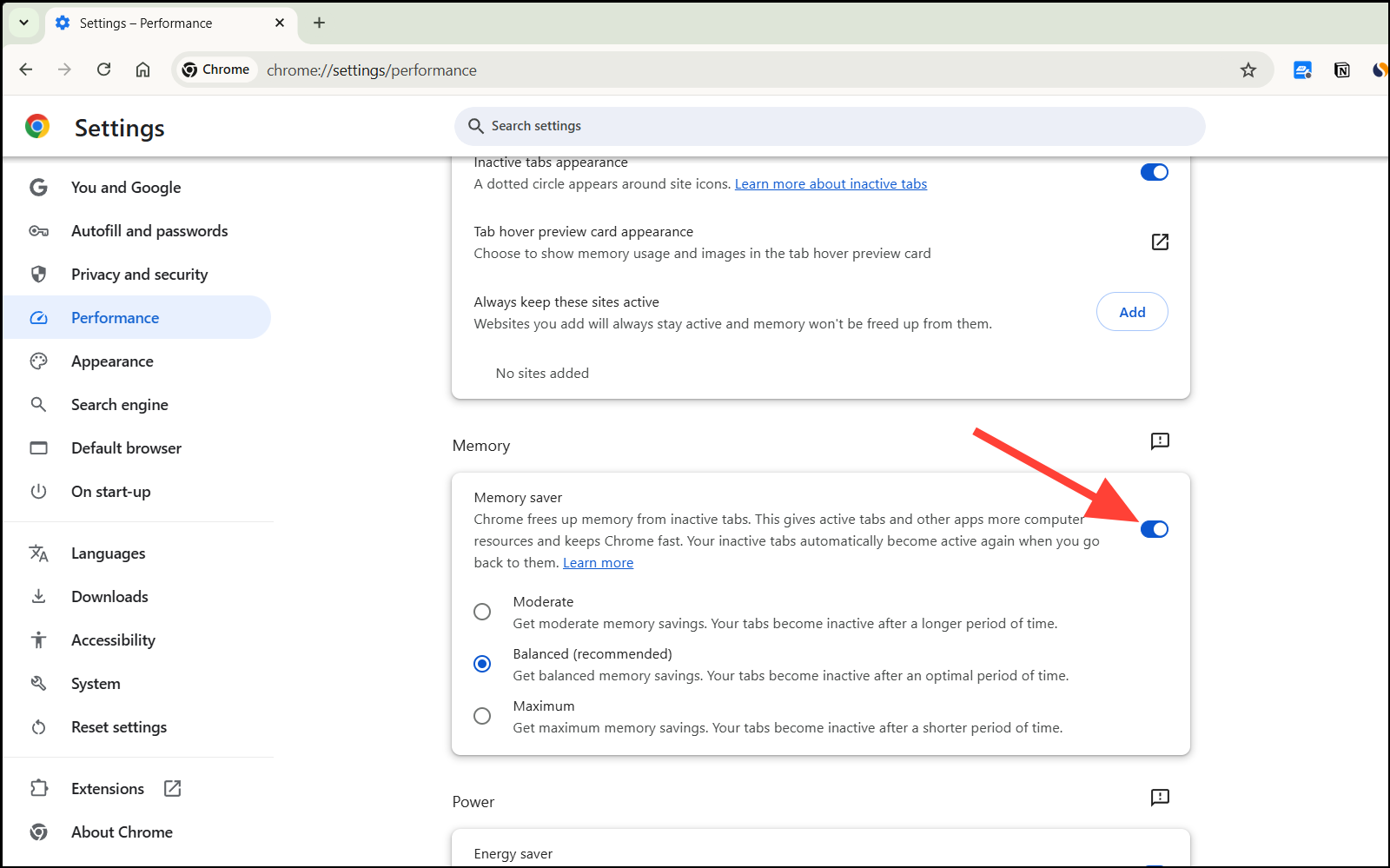The image size is (1390, 868).
Task: Open the Learn more link under Memory saver
Action: (x=598, y=562)
